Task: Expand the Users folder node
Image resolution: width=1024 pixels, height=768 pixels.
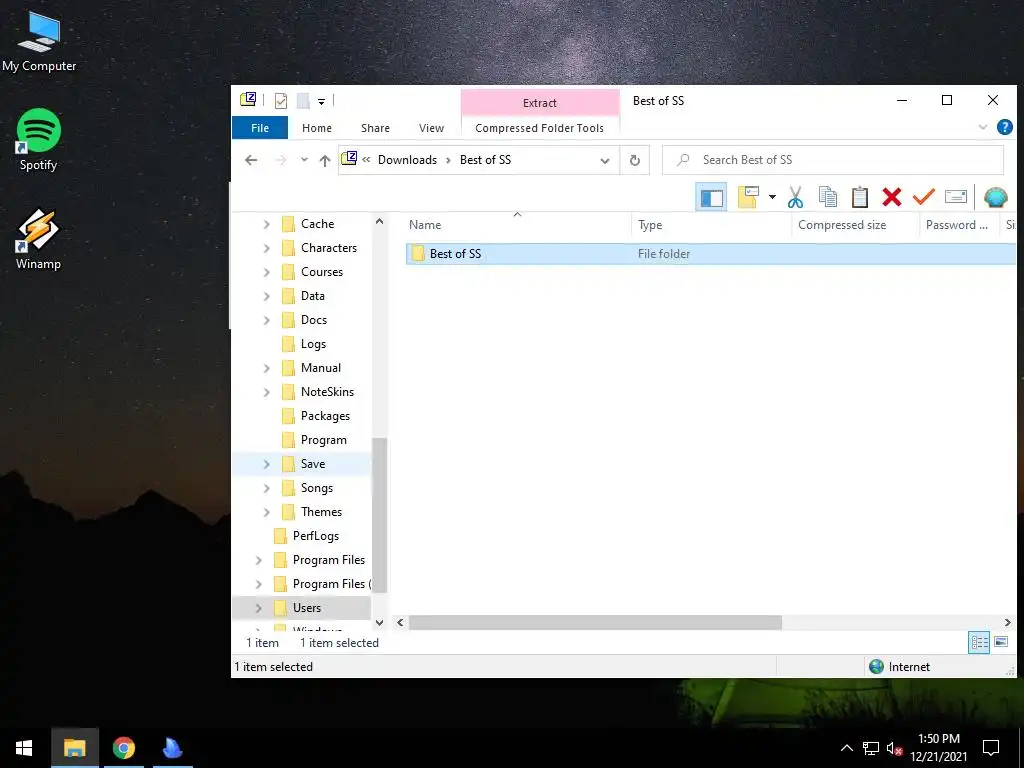Action: pyautogui.click(x=259, y=608)
